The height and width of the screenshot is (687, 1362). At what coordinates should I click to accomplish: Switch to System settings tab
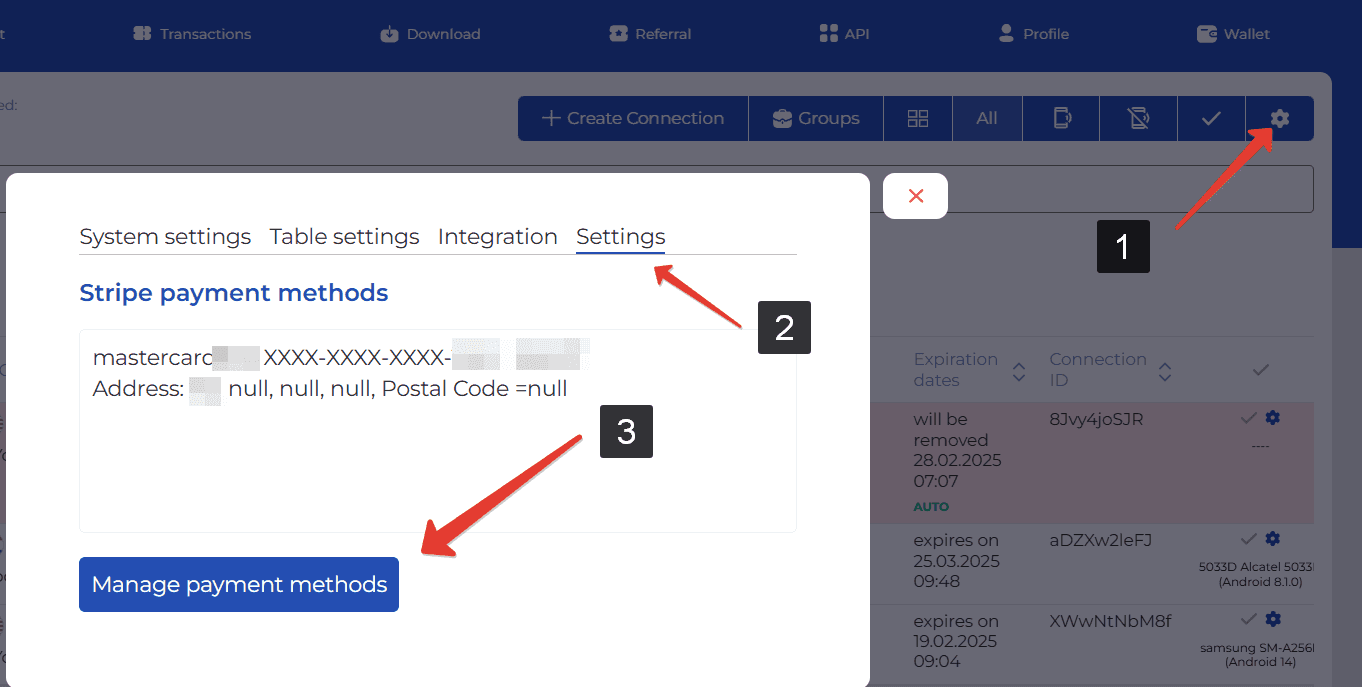(165, 237)
